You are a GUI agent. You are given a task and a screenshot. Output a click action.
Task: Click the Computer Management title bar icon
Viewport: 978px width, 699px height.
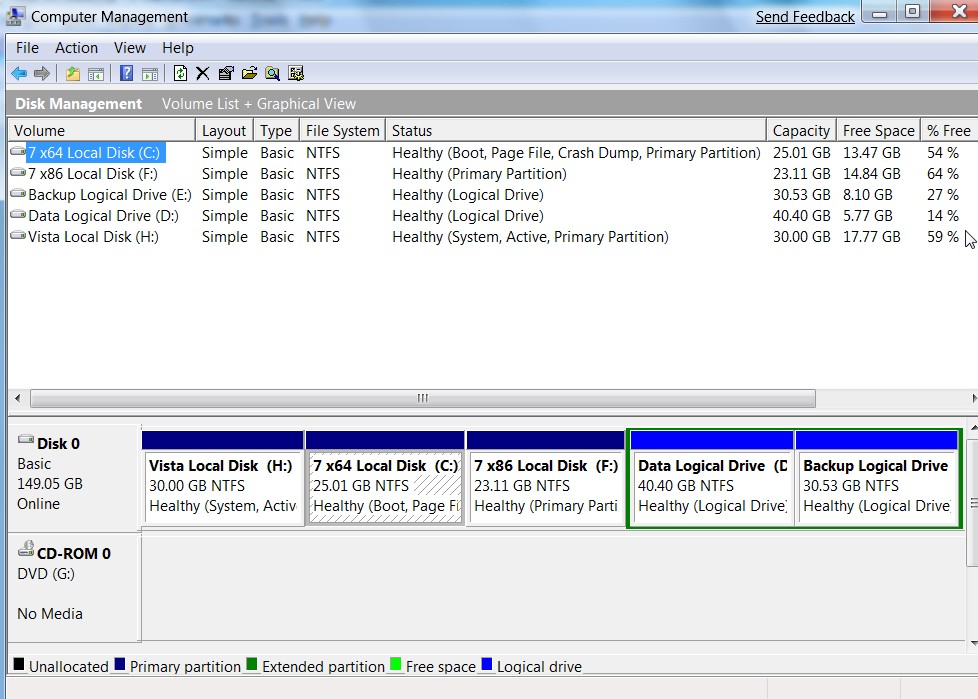tap(15, 17)
